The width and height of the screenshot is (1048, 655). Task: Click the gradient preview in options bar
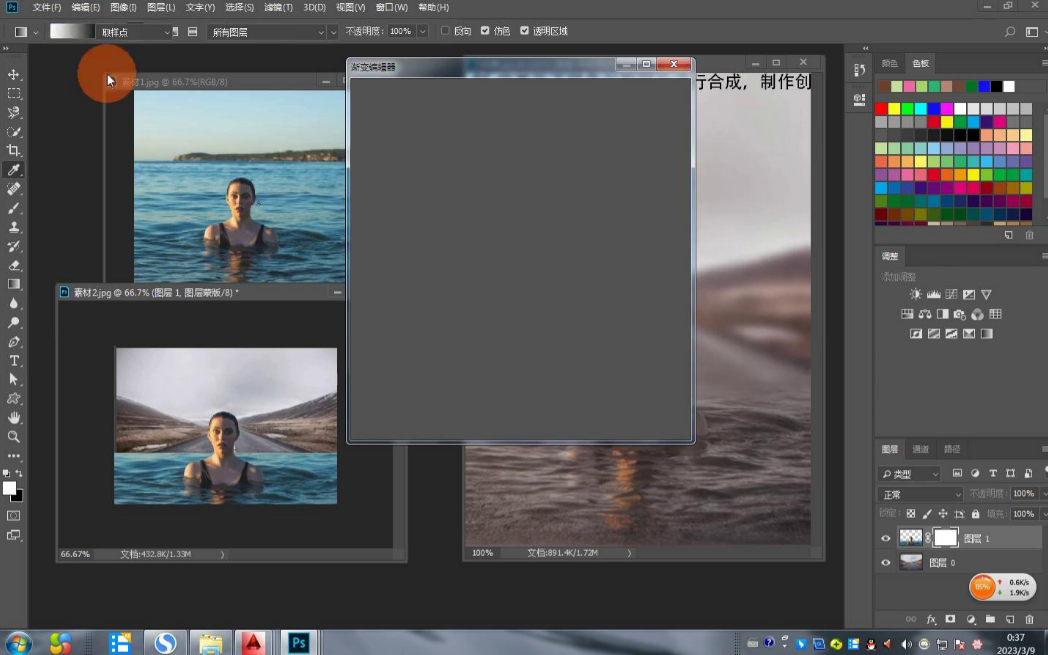73,31
